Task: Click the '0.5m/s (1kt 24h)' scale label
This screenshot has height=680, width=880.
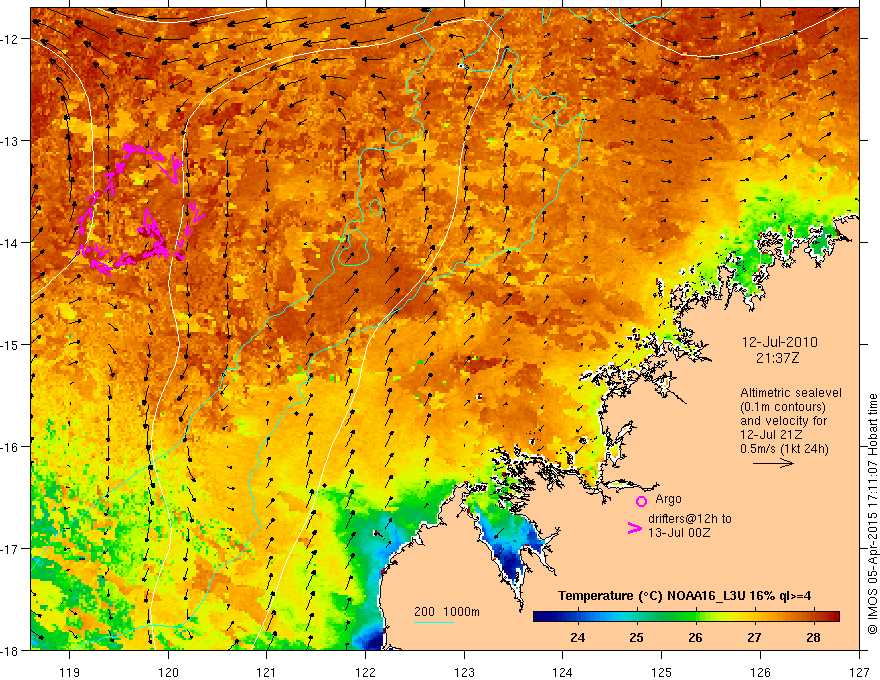Action: click(x=785, y=448)
